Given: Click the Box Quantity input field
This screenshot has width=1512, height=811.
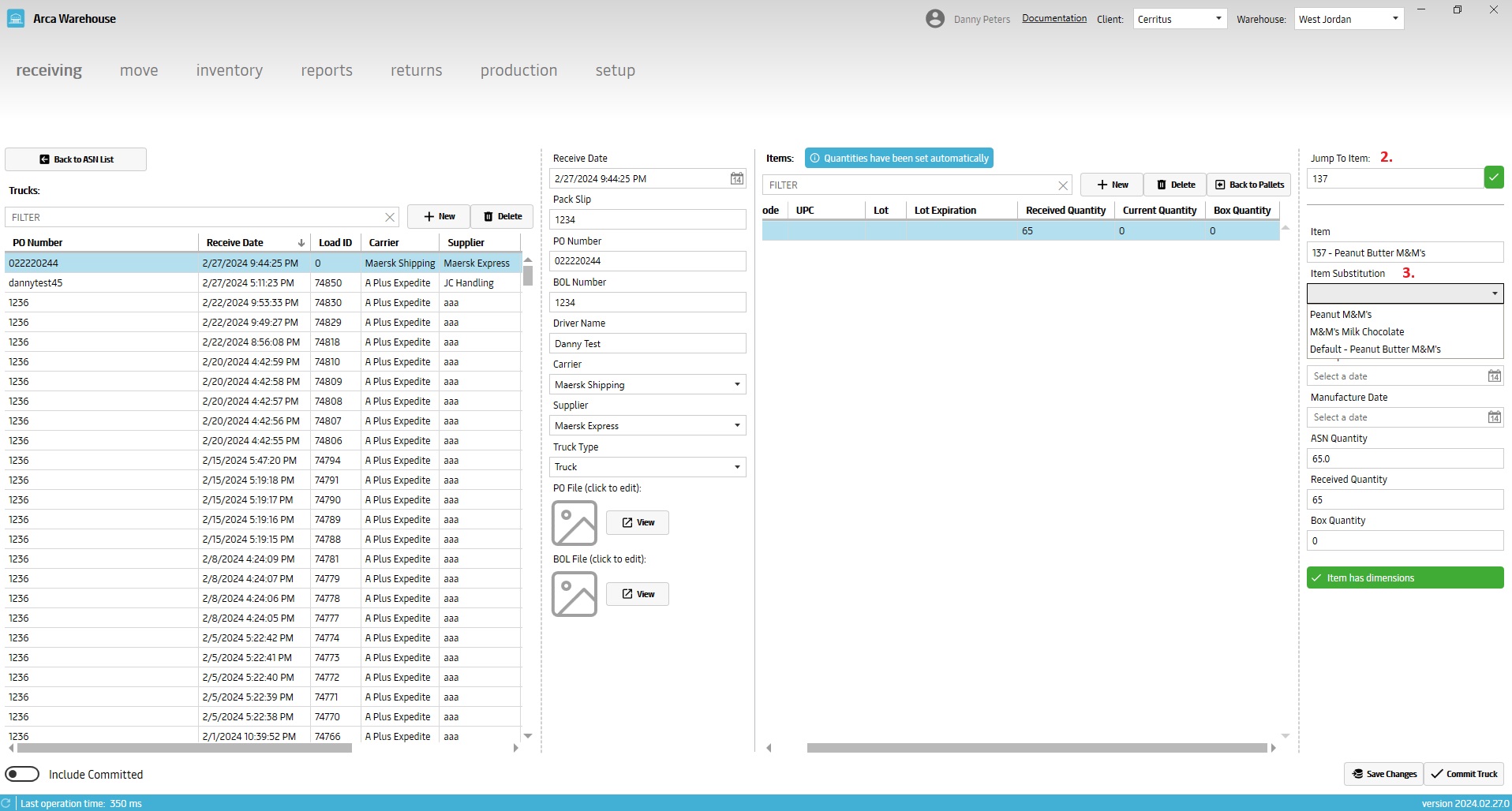Looking at the screenshot, I should [1405, 541].
